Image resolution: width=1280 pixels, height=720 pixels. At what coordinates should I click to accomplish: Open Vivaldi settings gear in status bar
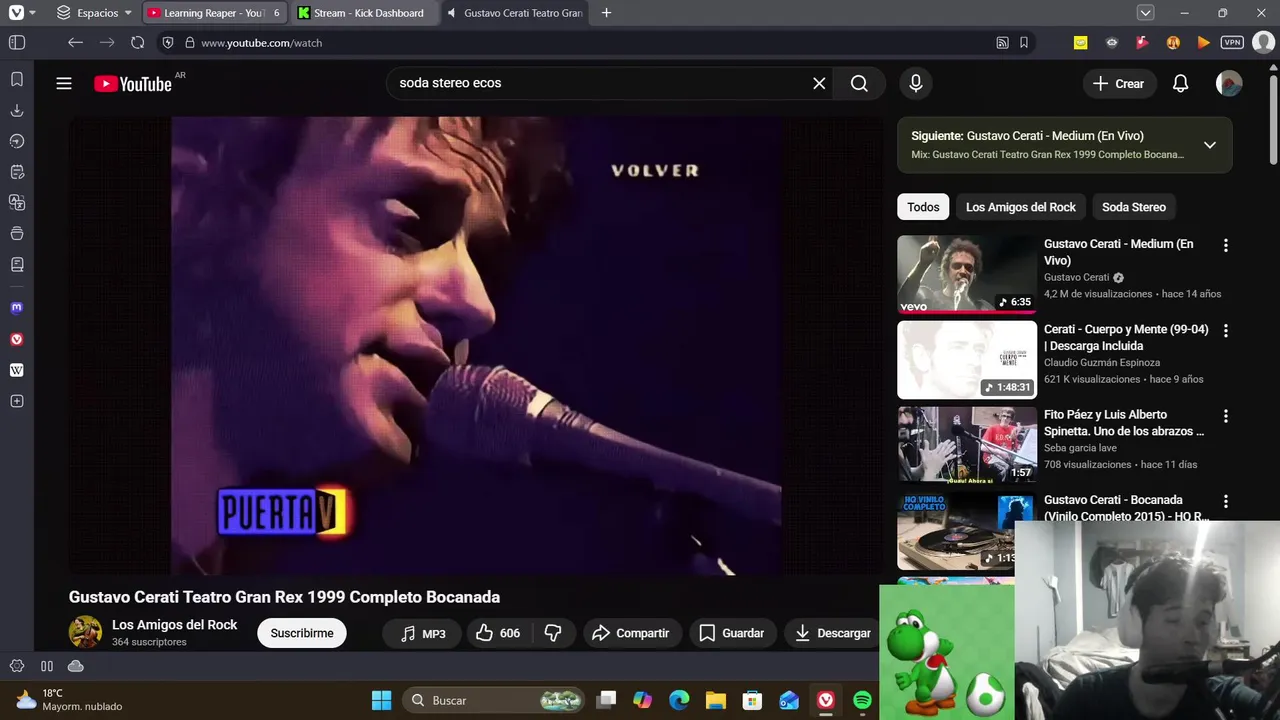point(17,666)
